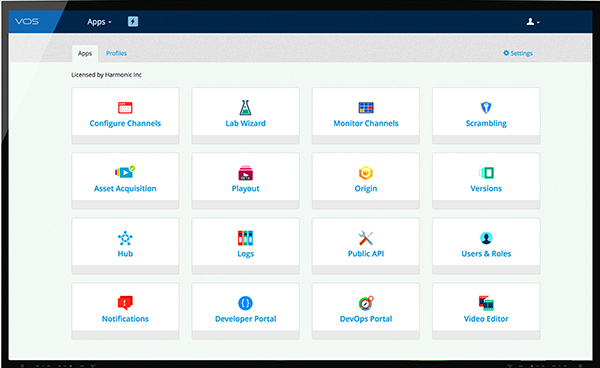The image size is (600, 368).
Task: Click the Users & Roles label
Action: 486,253
